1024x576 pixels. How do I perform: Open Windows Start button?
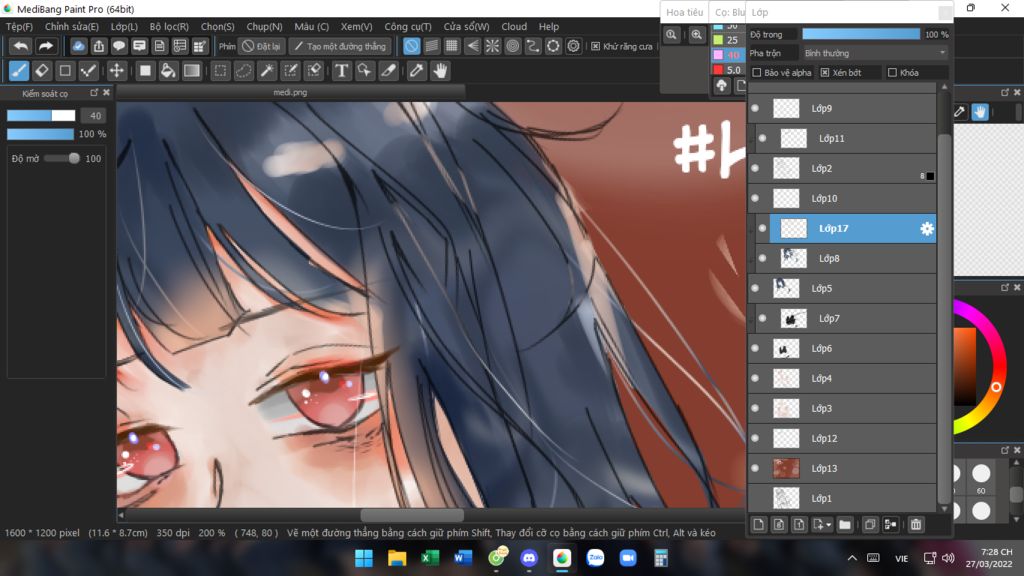364,558
